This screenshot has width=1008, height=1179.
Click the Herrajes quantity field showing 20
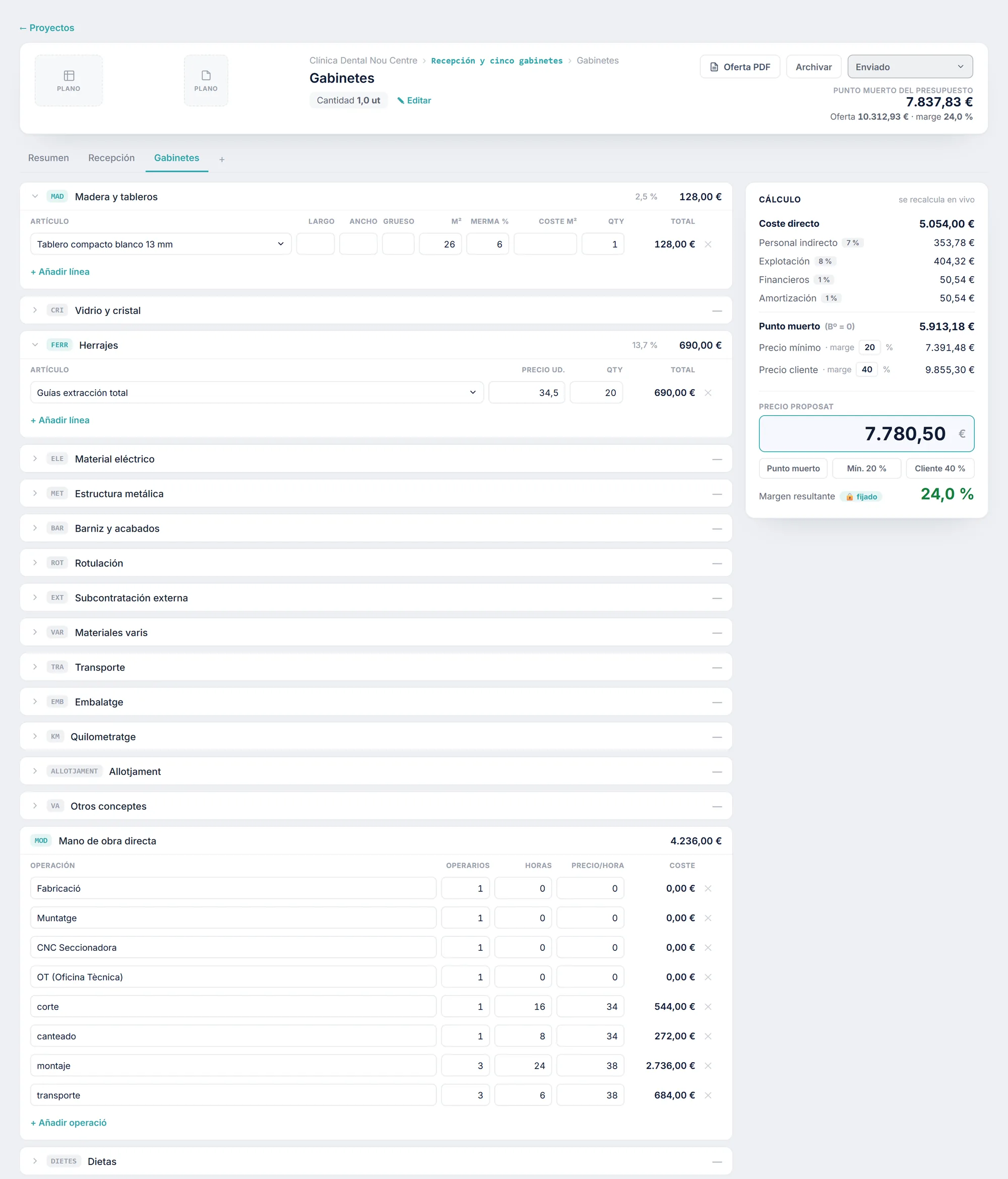click(x=596, y=392)
